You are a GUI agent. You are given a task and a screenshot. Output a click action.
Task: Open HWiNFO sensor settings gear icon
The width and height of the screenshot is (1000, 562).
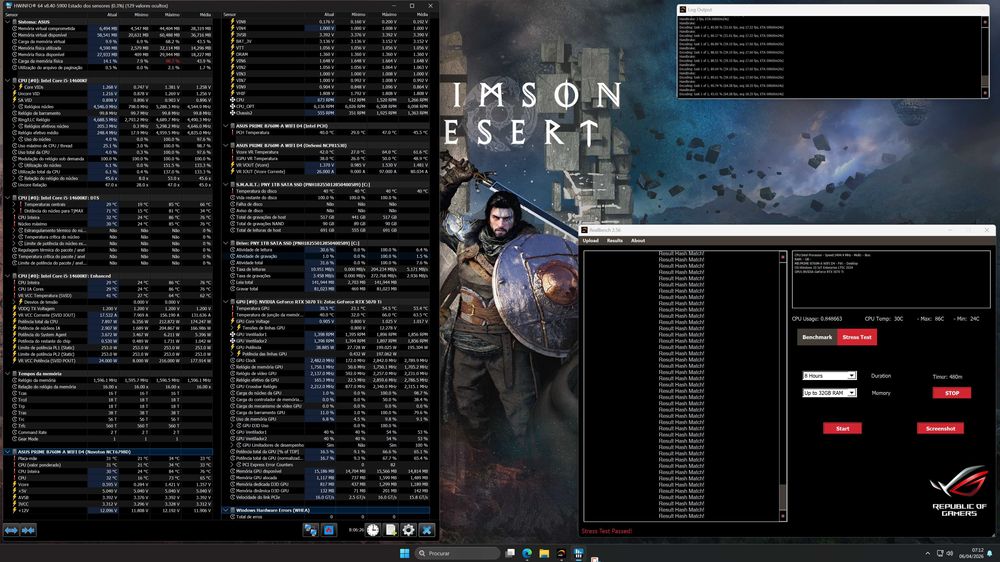[408, 530]
